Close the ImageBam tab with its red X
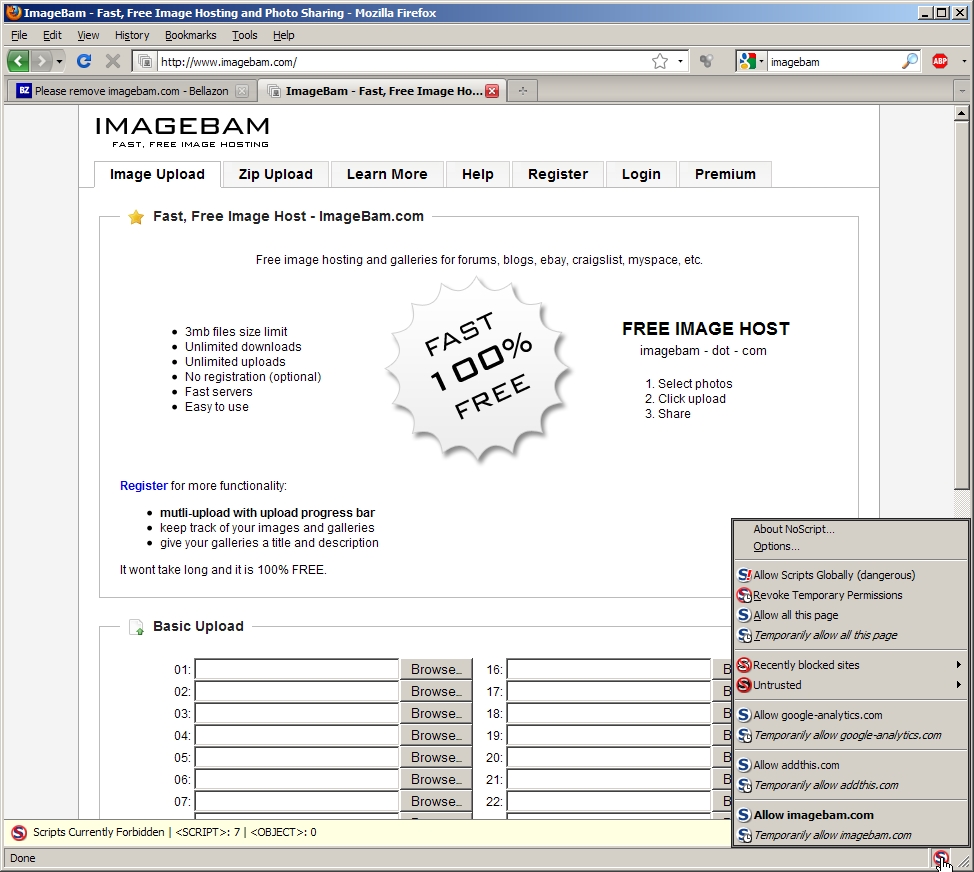 click(491, 91)
